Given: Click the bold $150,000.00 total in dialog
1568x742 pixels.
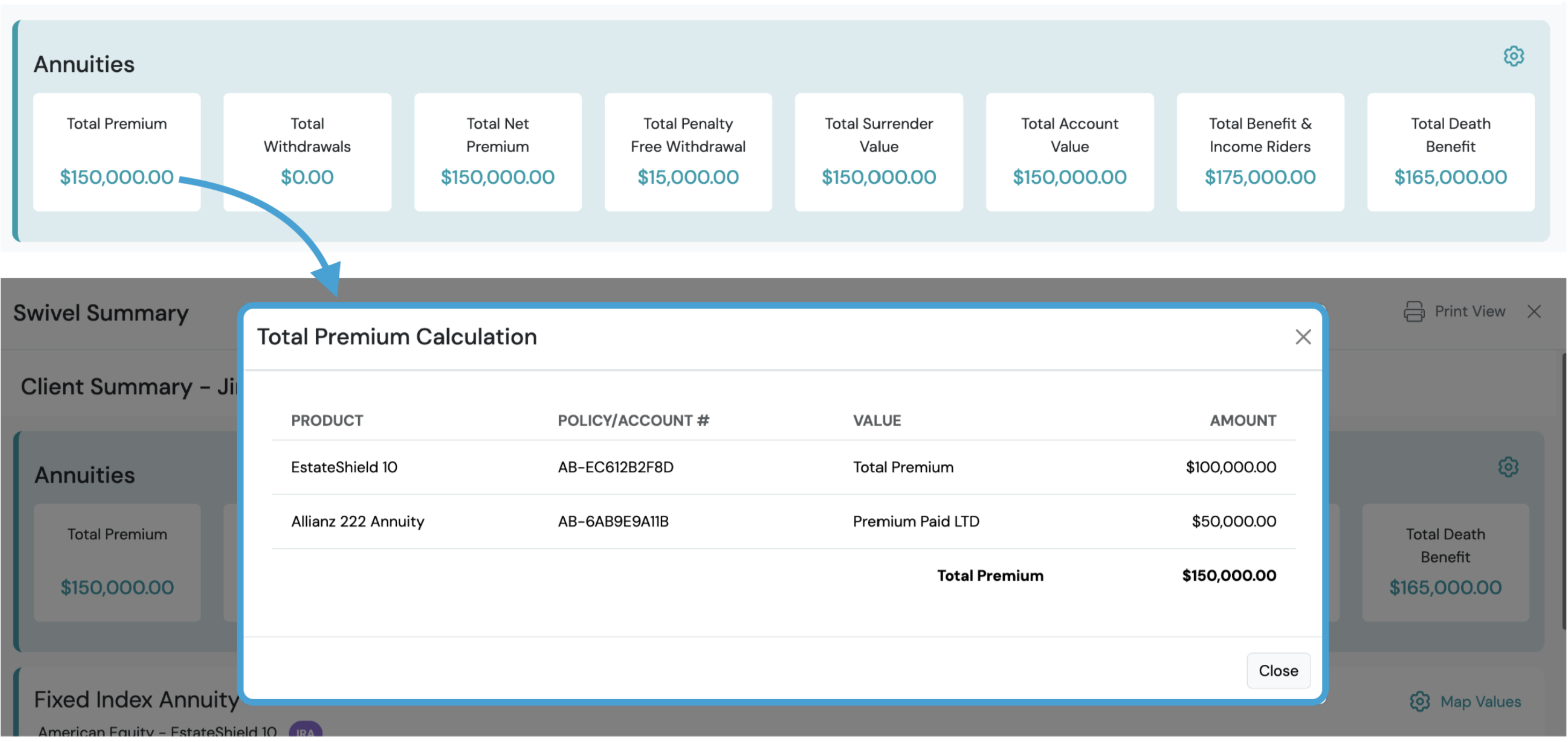Looking at the screenshot, I should tap(1229, 575).
